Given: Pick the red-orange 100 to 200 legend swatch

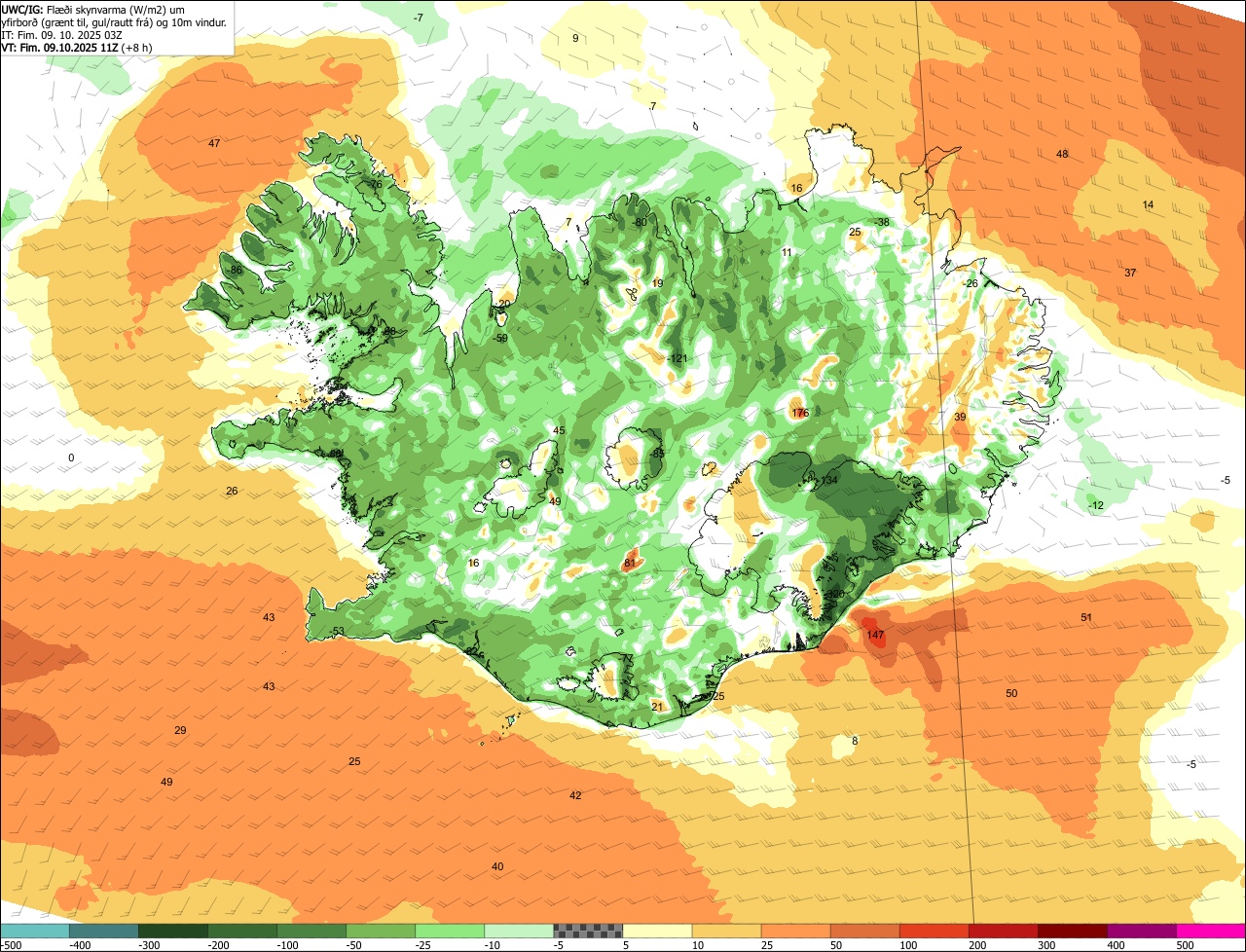Looking at the screenshot, I should (934, 932).
